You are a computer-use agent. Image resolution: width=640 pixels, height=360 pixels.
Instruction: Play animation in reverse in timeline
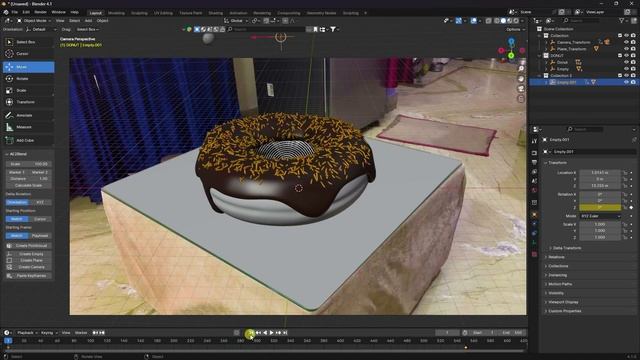[265, 333]
